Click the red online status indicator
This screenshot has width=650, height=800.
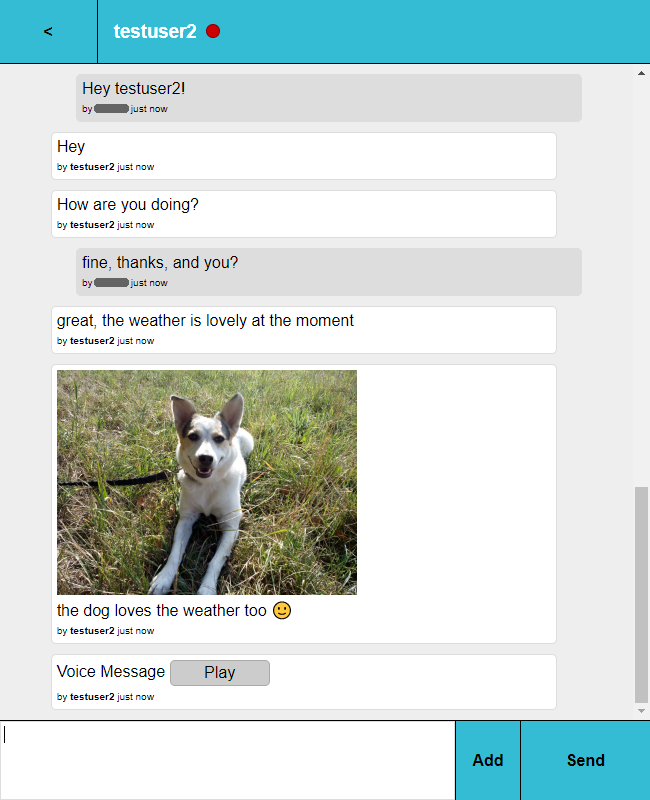(212, 30)
